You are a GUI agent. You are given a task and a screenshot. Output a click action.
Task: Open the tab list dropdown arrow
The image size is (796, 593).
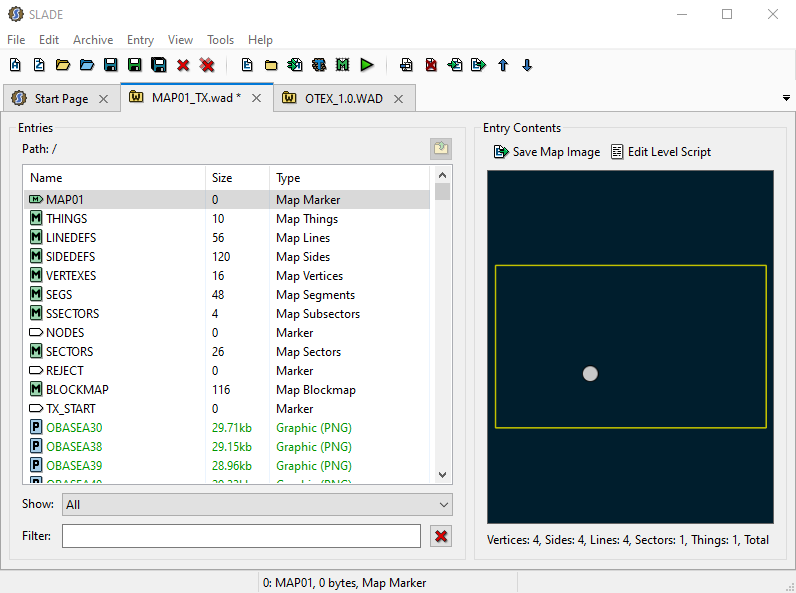pyautogui.click(x=786, y=98)
